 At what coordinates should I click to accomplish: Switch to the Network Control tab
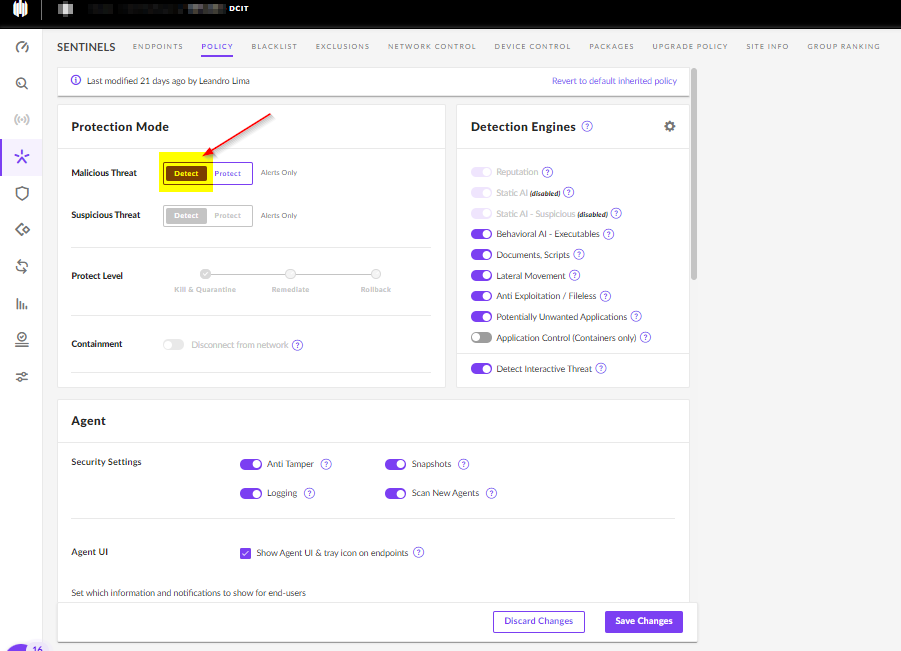(x=432, y=47)
